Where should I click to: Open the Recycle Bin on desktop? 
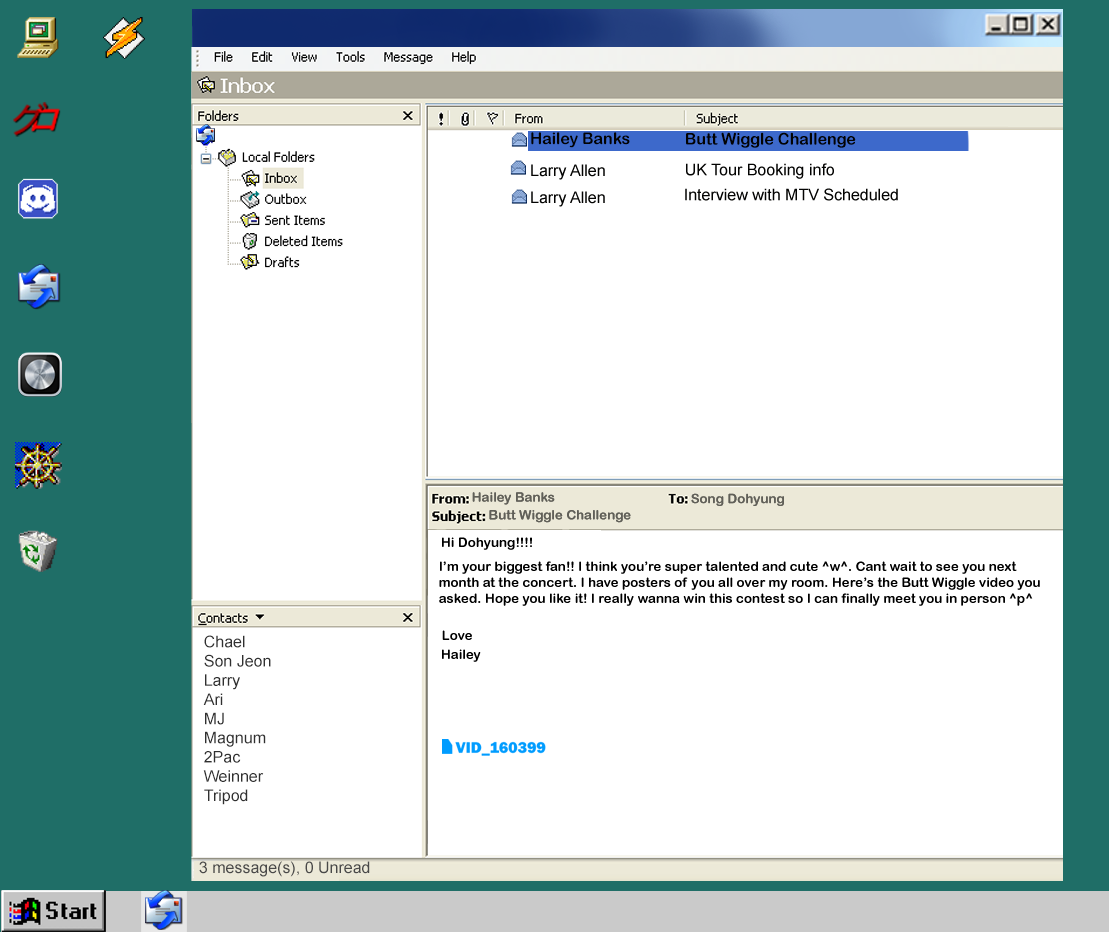[x=38, y=551]
